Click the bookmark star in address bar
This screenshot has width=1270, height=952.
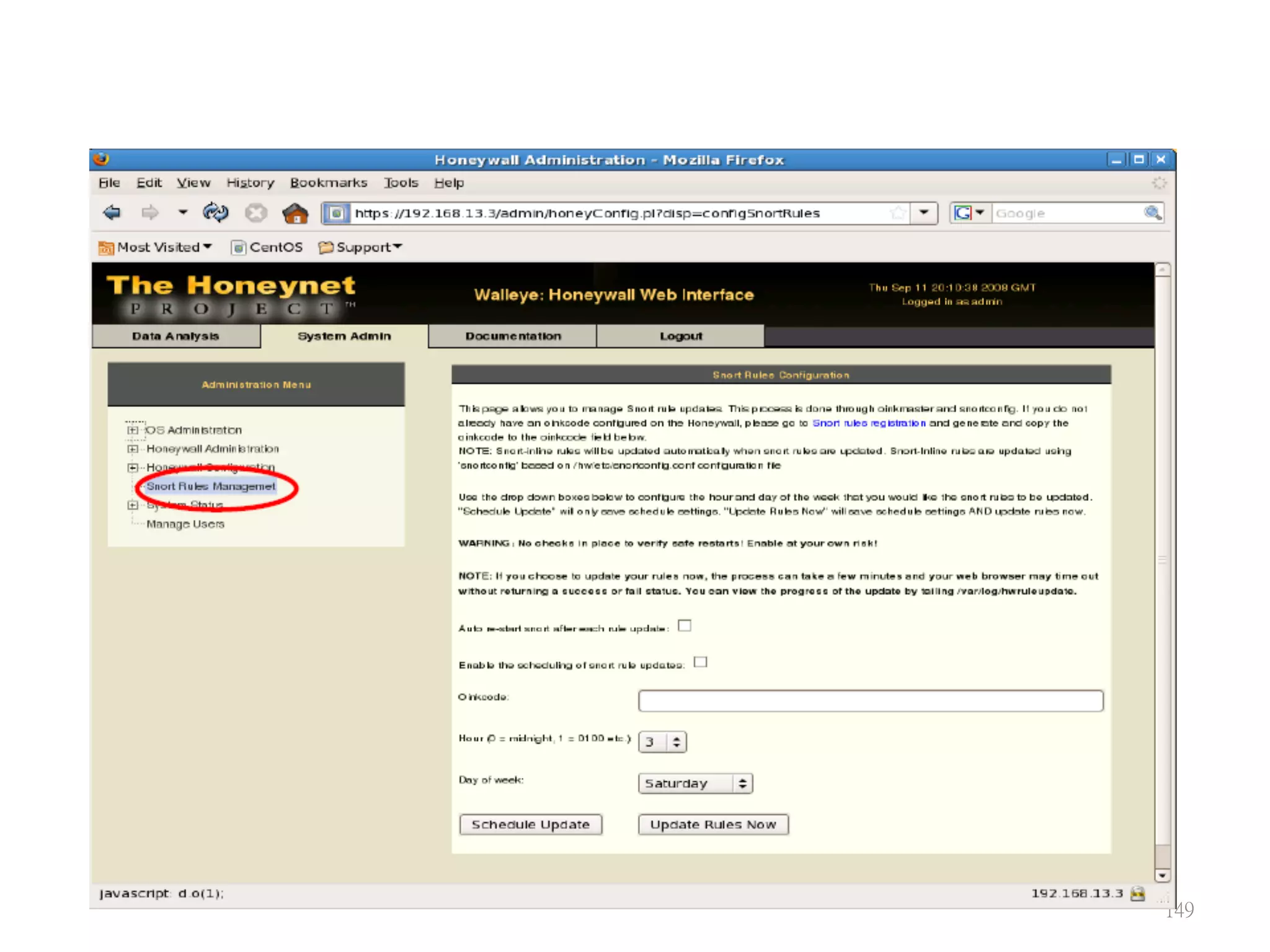[x=897, y=213]
